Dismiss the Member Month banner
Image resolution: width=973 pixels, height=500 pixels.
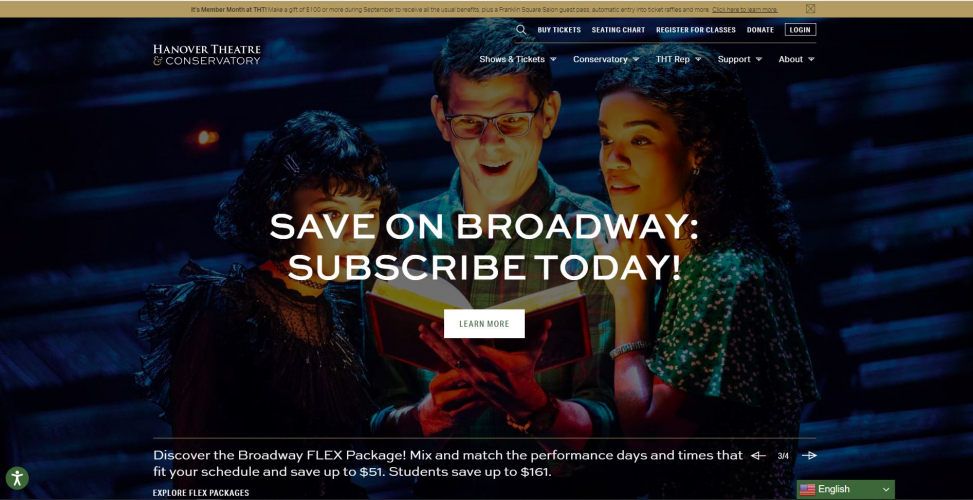810,9
